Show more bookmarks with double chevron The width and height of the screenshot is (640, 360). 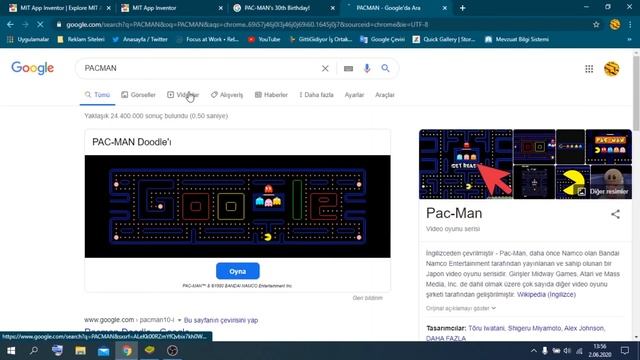[x=629, y=40]
